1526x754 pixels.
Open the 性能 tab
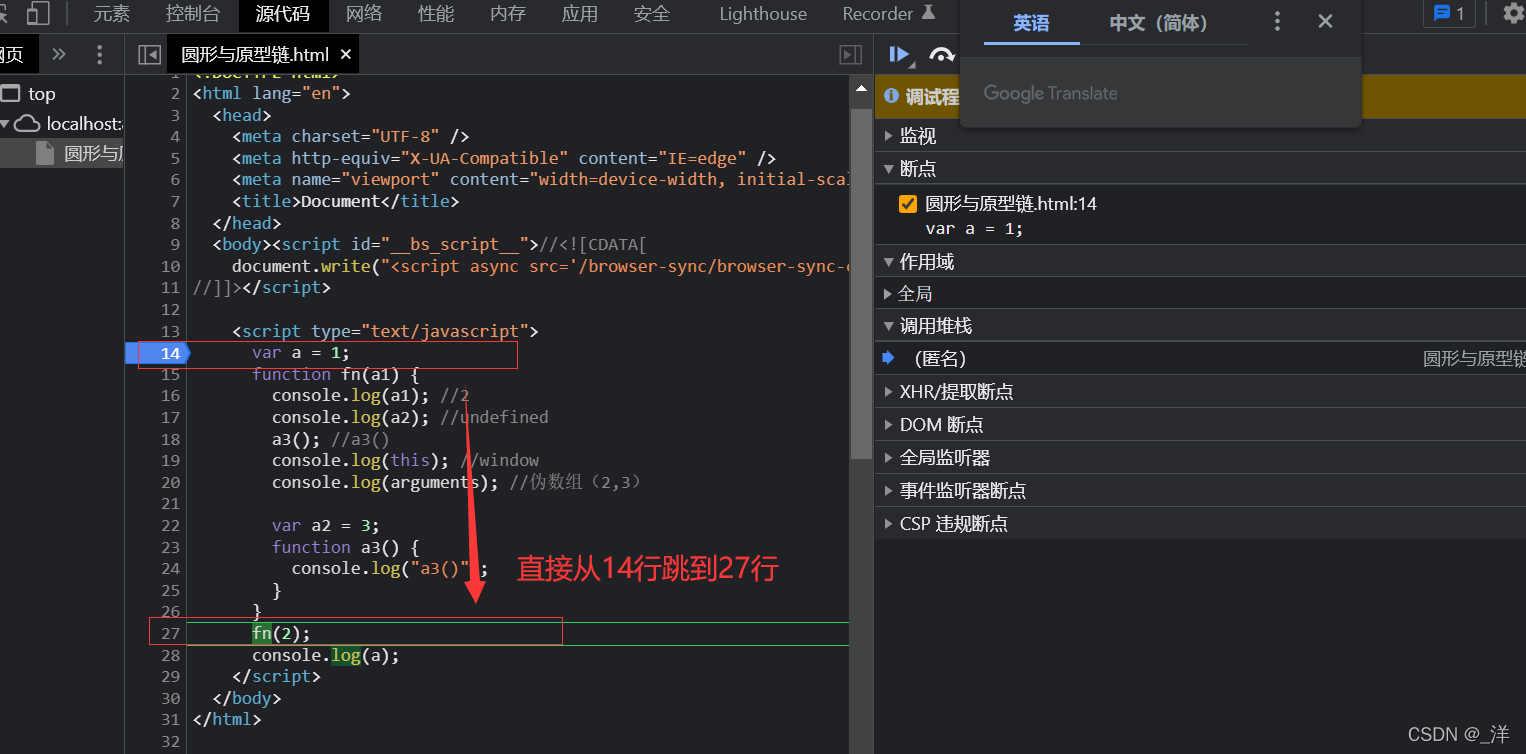tap(436, 14)
